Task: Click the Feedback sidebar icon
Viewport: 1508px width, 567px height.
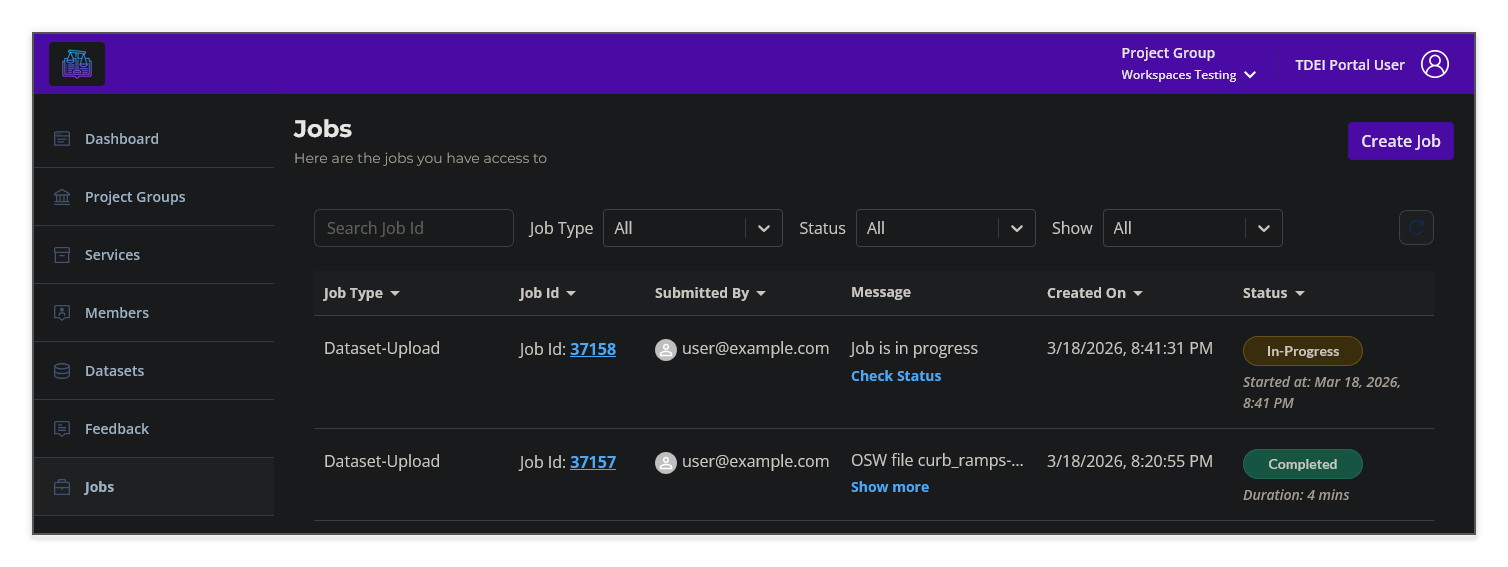Action: tap(62, 429)
